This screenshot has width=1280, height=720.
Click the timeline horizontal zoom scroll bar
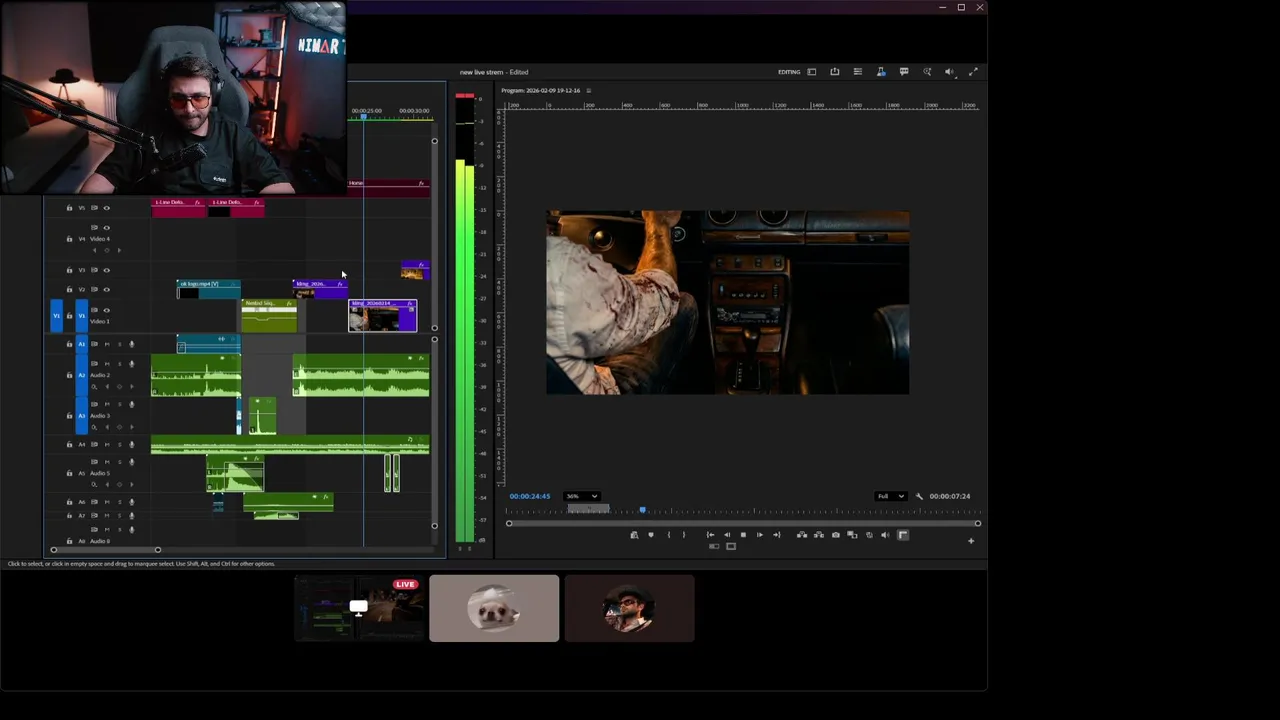click(x=105, y=550)
